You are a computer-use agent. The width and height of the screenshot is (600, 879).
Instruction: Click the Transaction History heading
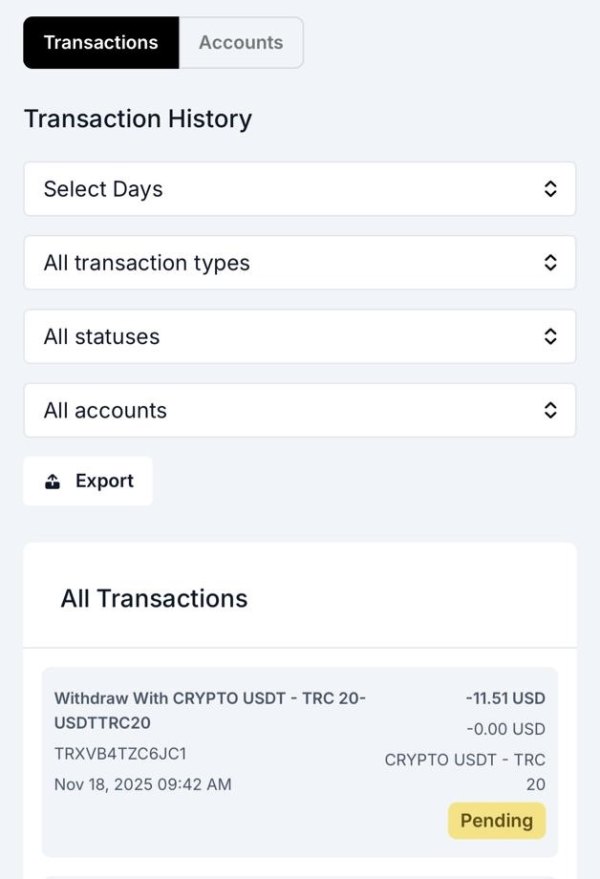pyautogui.click(x=138, y=119)
